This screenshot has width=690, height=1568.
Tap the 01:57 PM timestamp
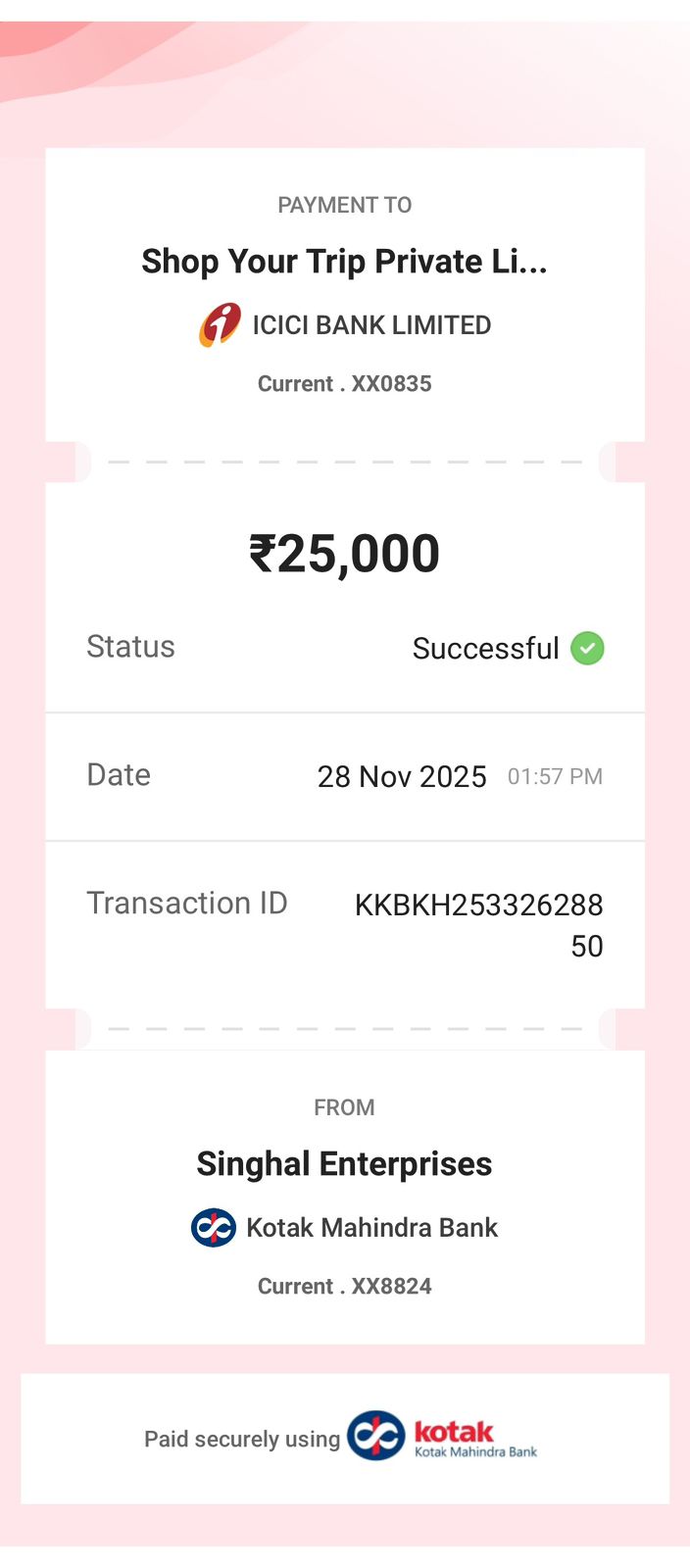[x=555, y=776]
